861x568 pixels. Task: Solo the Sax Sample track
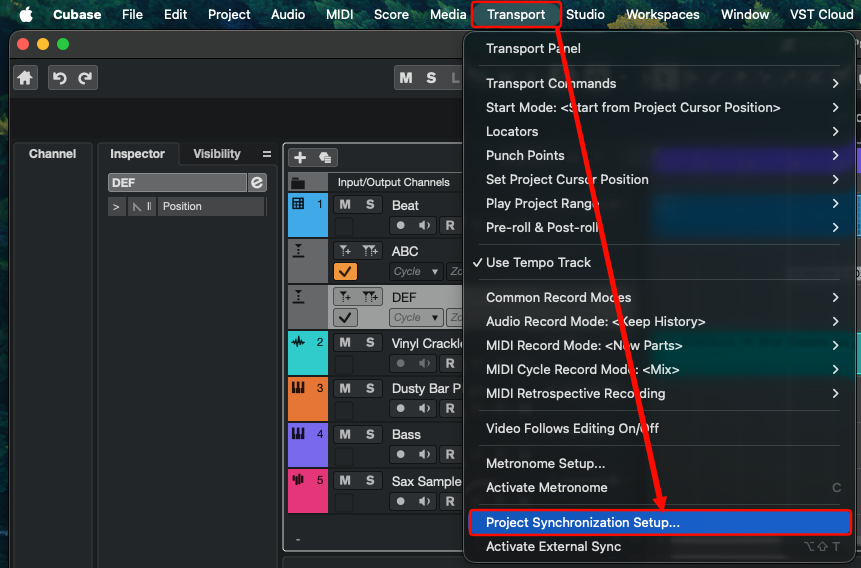pyautogui.click(x=370, y=480)
